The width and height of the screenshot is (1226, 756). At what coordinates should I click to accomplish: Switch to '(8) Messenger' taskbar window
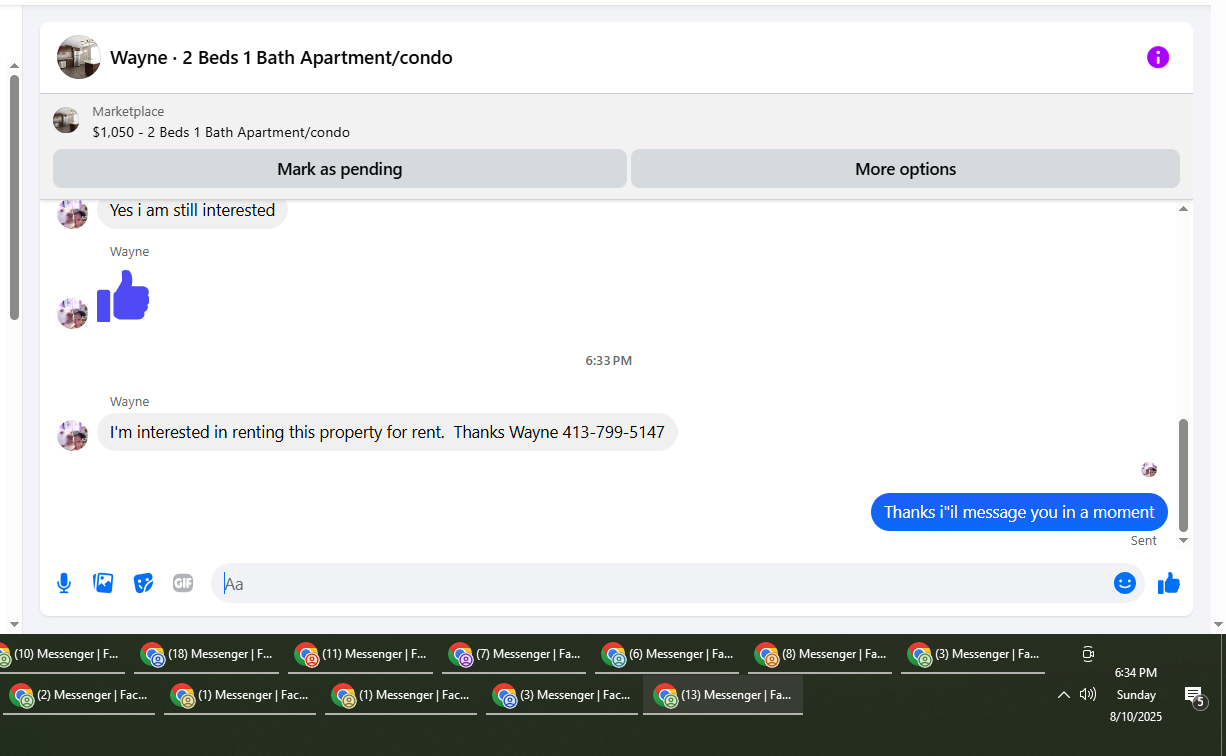point(821,655)
